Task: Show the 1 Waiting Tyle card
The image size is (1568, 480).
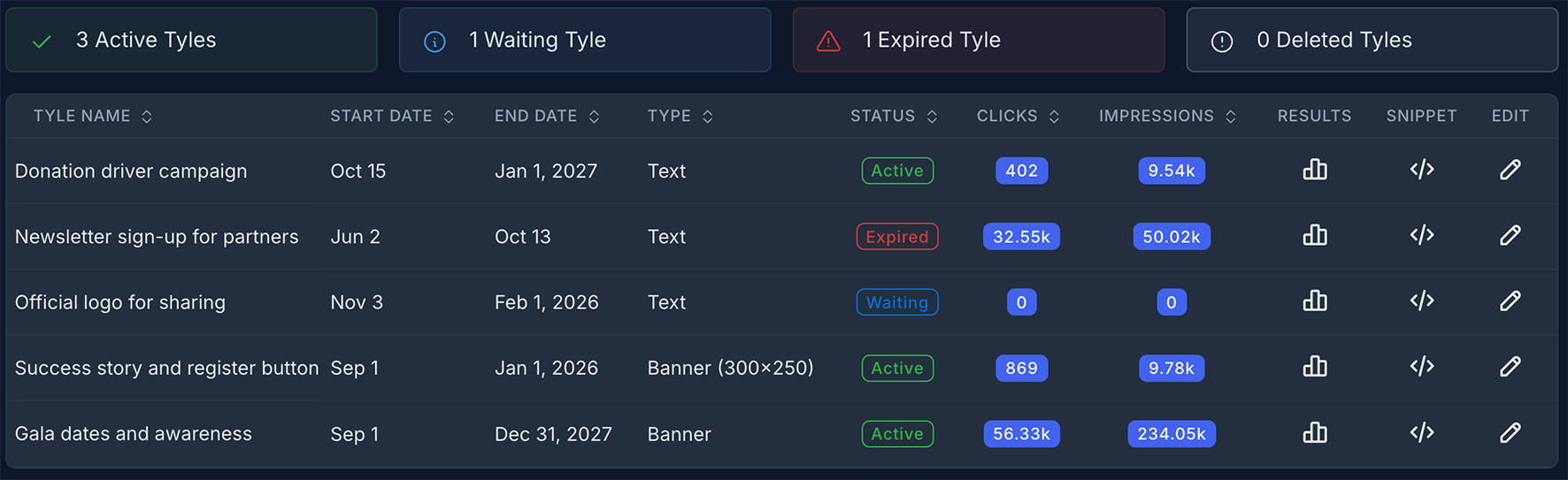Action: click(x=584, y=40)
